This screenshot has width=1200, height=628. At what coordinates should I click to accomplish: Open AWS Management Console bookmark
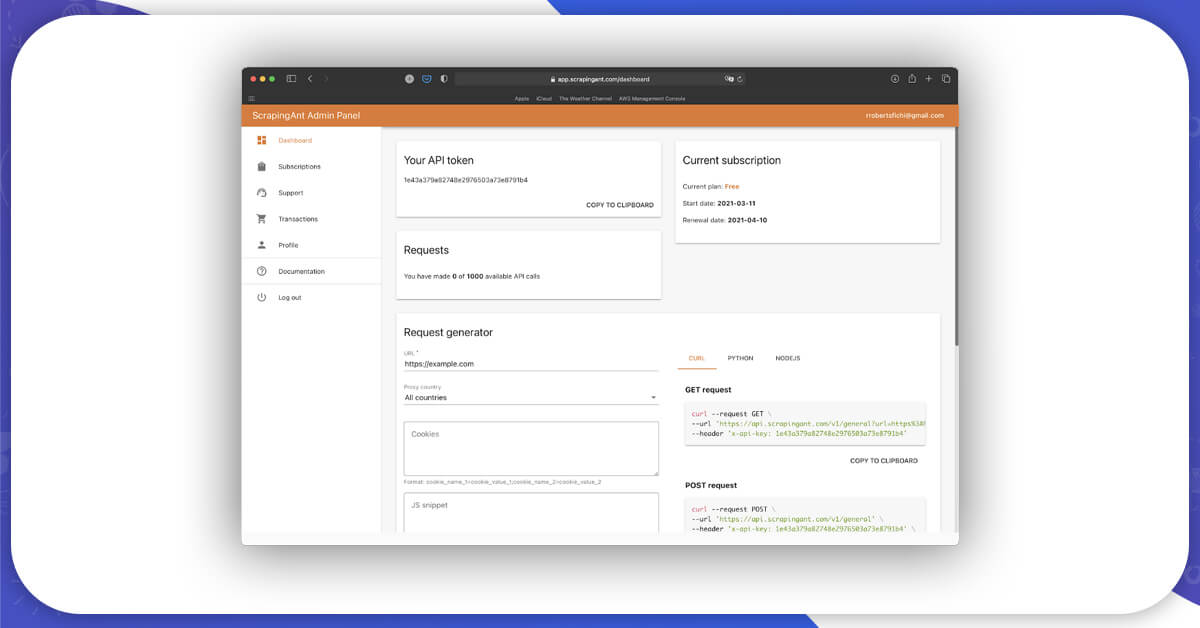[x=652, y=98]
